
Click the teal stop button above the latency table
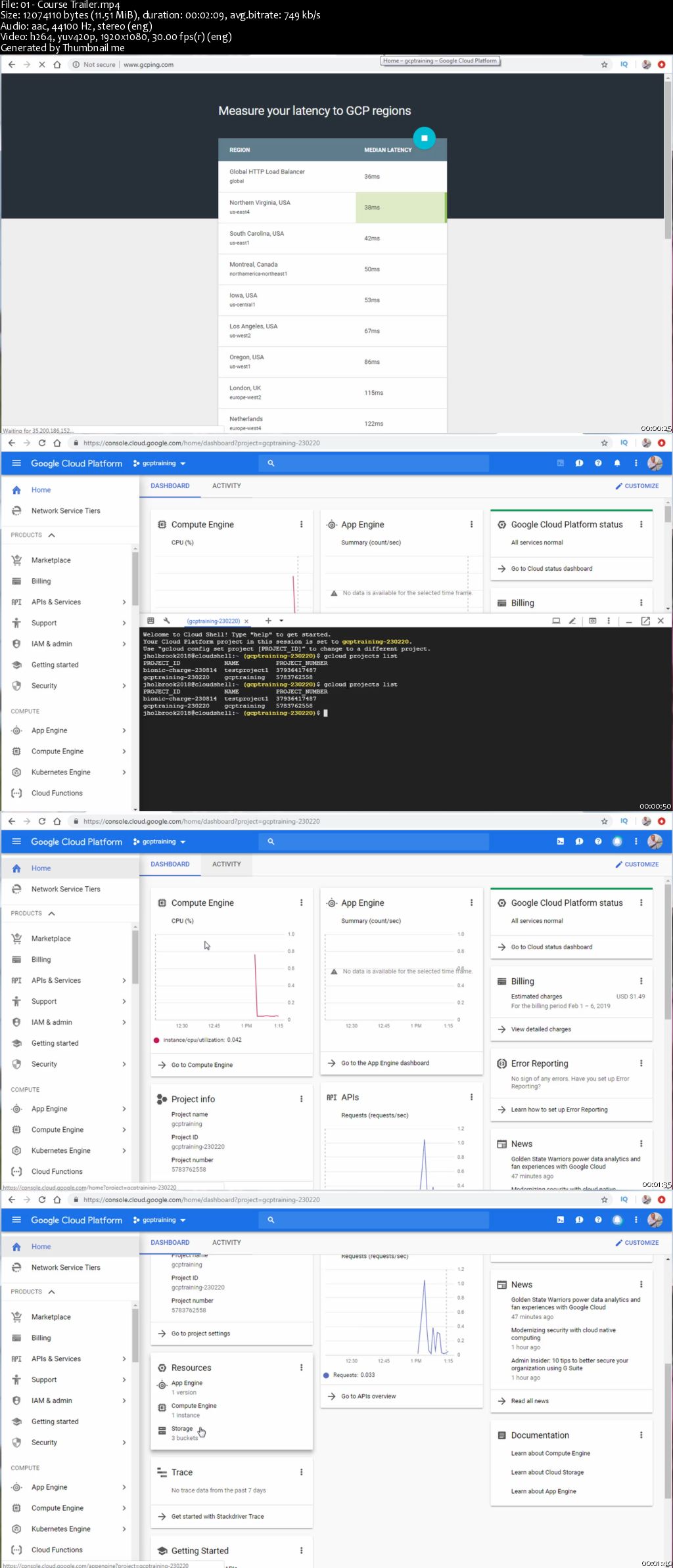pos(424,138)
